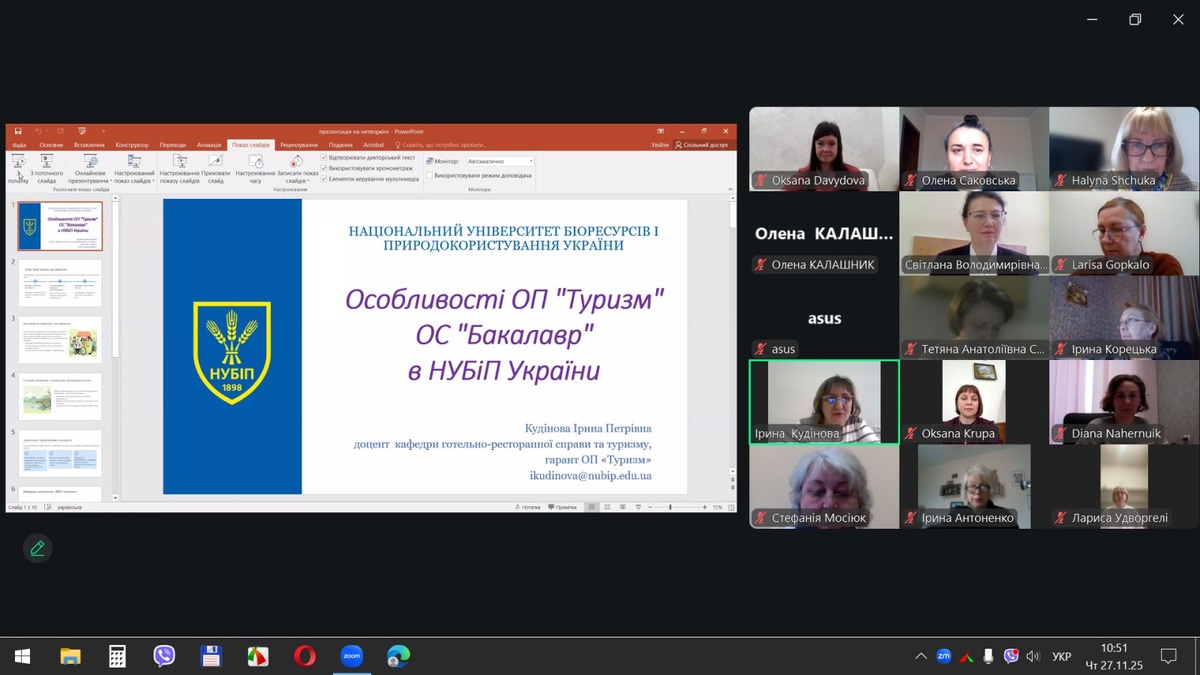1200x675 pixels.
Task: Open the Конструктор ribbon tab
Action: point(131,145)
